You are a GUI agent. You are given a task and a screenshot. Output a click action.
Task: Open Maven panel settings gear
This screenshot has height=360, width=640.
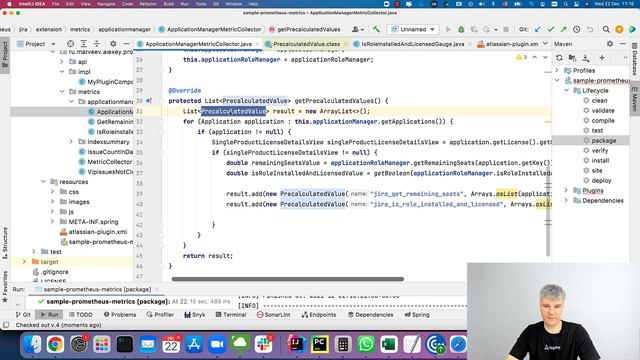(x=610, y=44)
